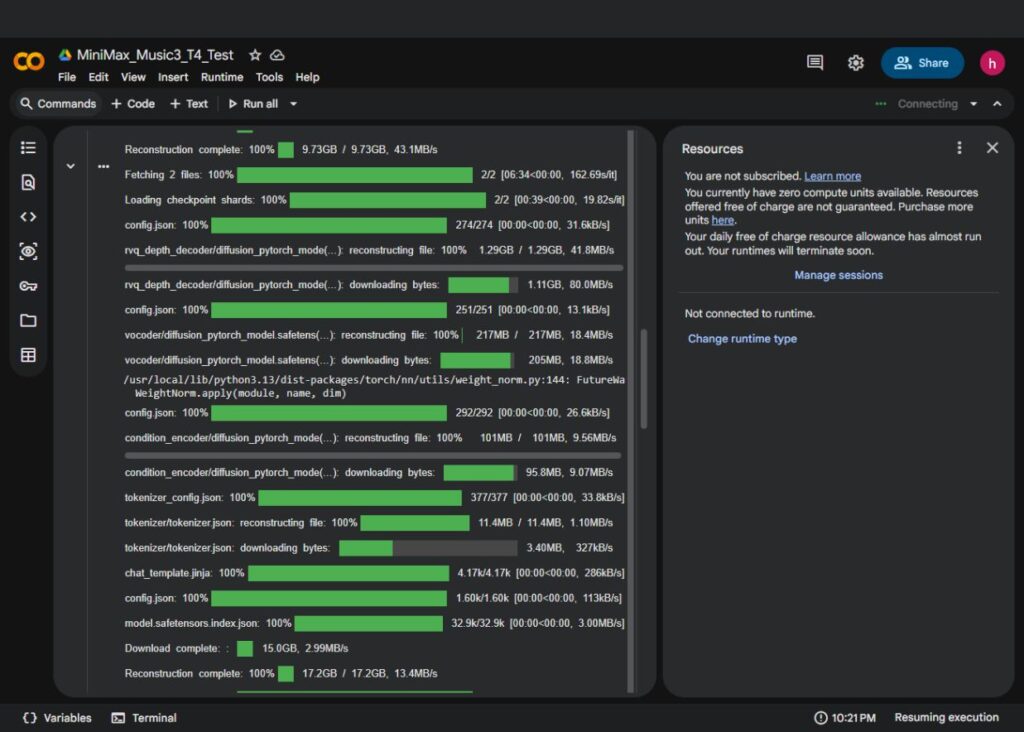Open the Commands search palette
The image size is (1024, 732).
(x=58, y=104)
